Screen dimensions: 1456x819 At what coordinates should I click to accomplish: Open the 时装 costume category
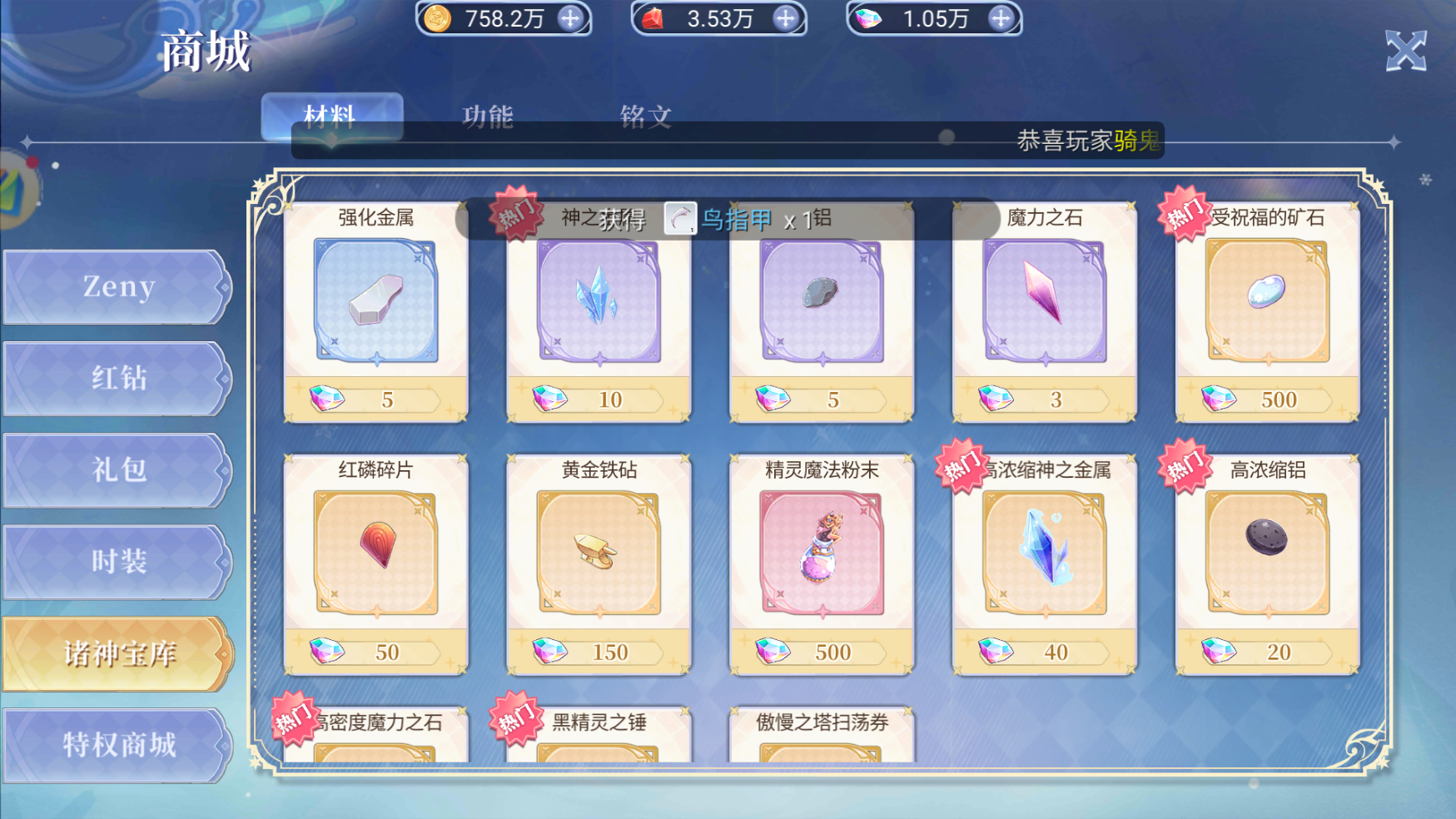(117, 562)
